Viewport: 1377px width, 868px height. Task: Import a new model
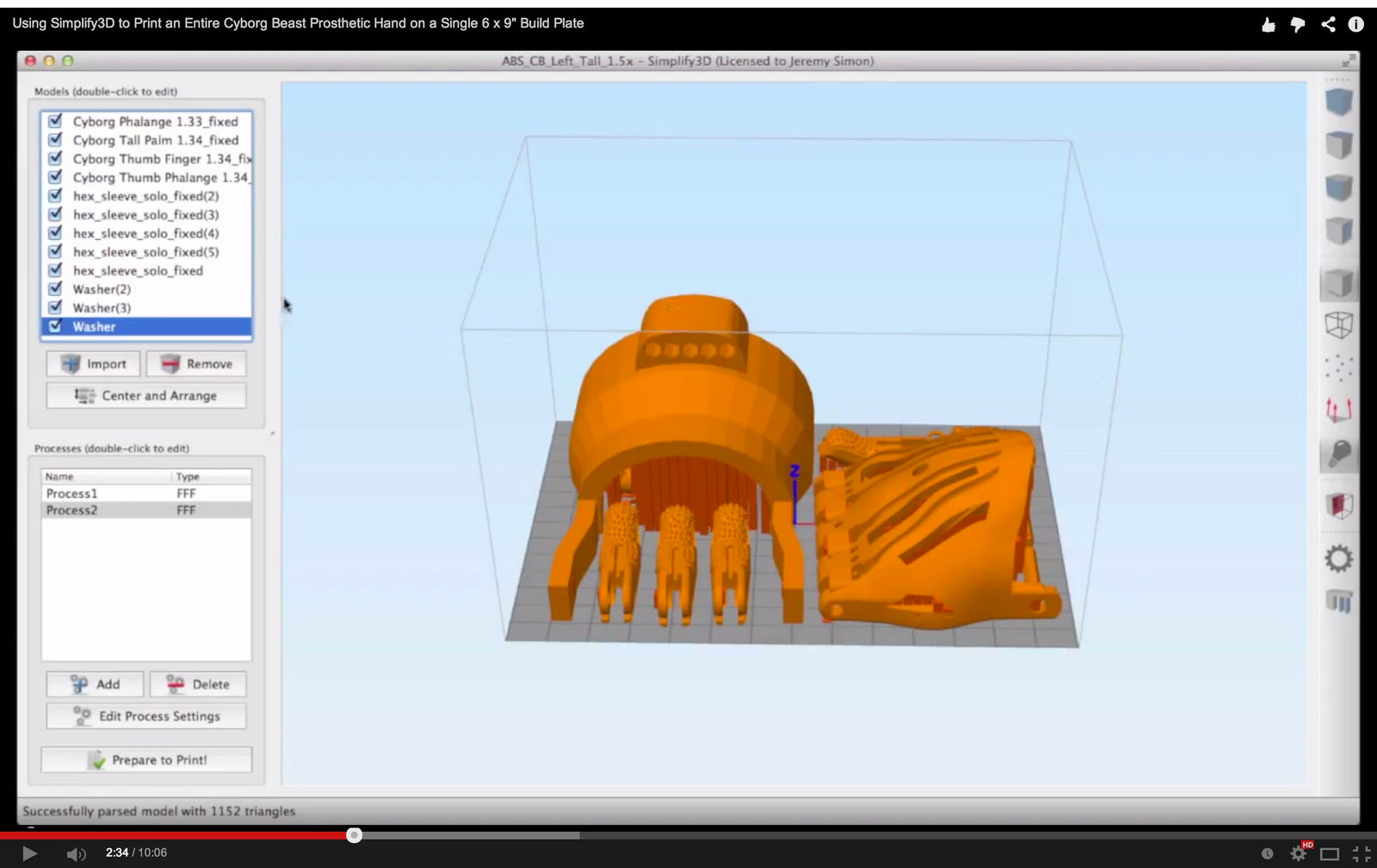(x=94, y=364)
